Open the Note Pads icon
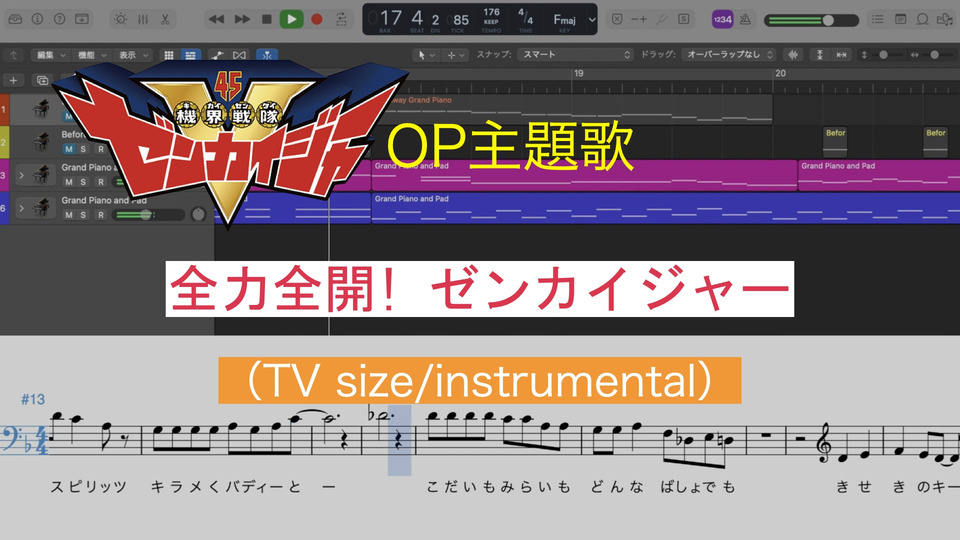The height and width of the screenshot is (540, 960). tap(900, 19)
